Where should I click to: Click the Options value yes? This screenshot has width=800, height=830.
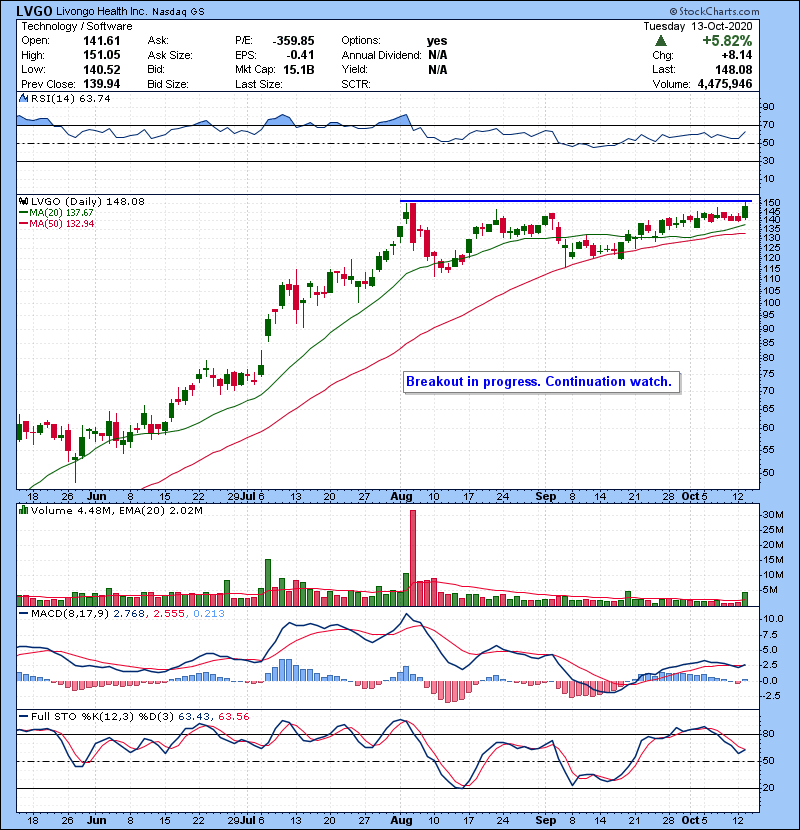[x=437, y=41]
